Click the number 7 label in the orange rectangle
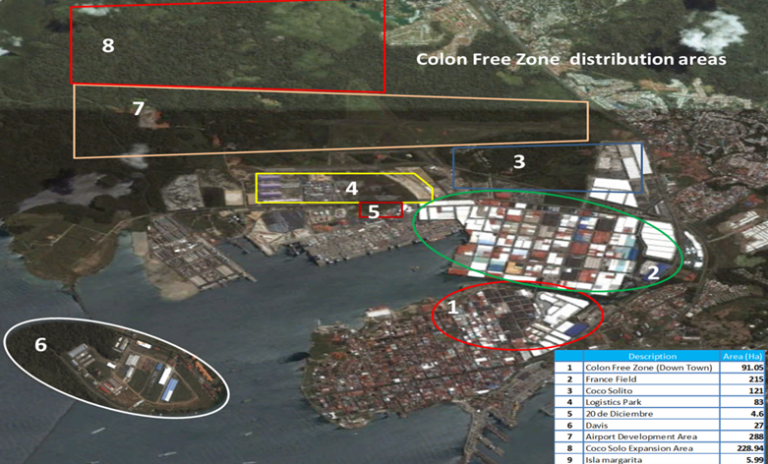Screen dimensions: 768x464 pyautogui.click(x=138, y=108)
